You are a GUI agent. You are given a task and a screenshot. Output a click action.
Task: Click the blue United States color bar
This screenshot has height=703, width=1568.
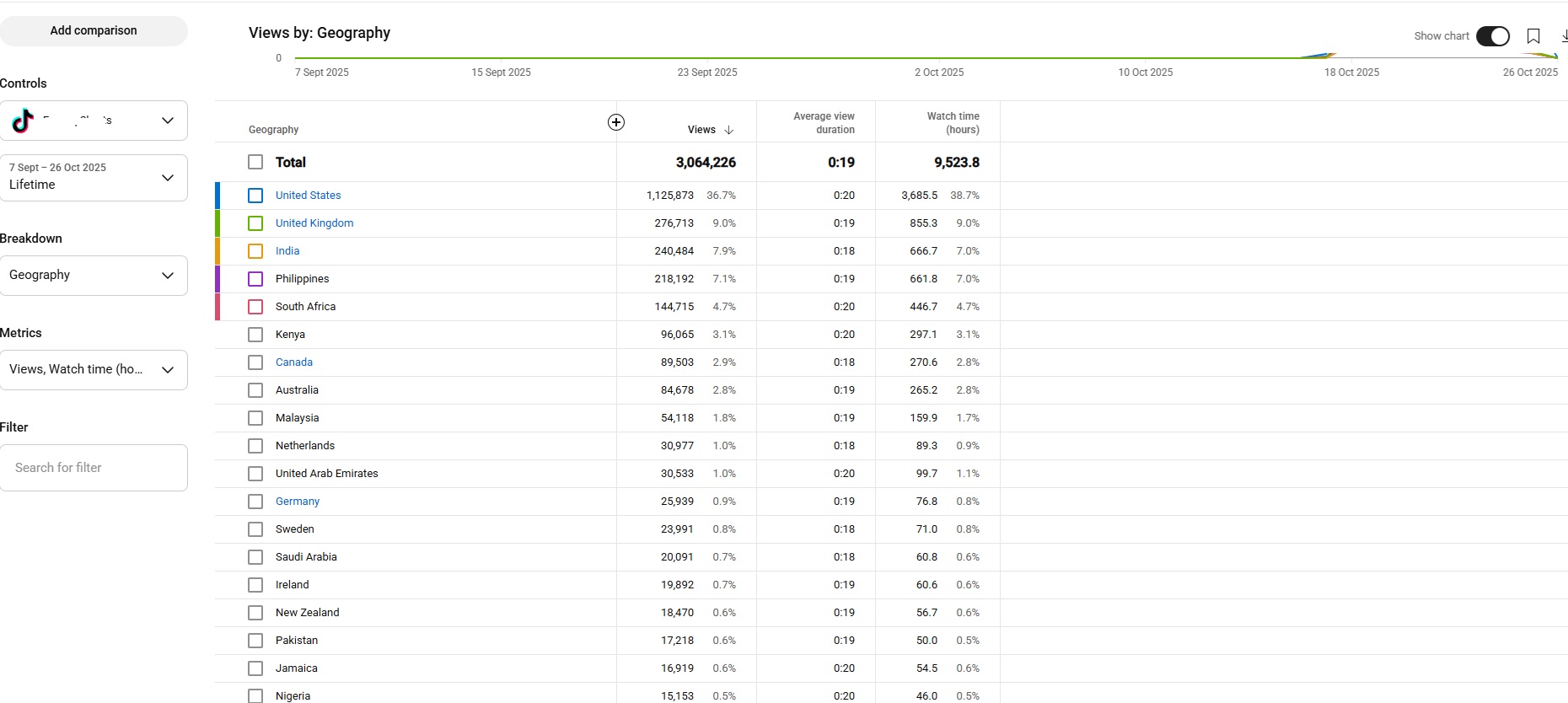217,196
